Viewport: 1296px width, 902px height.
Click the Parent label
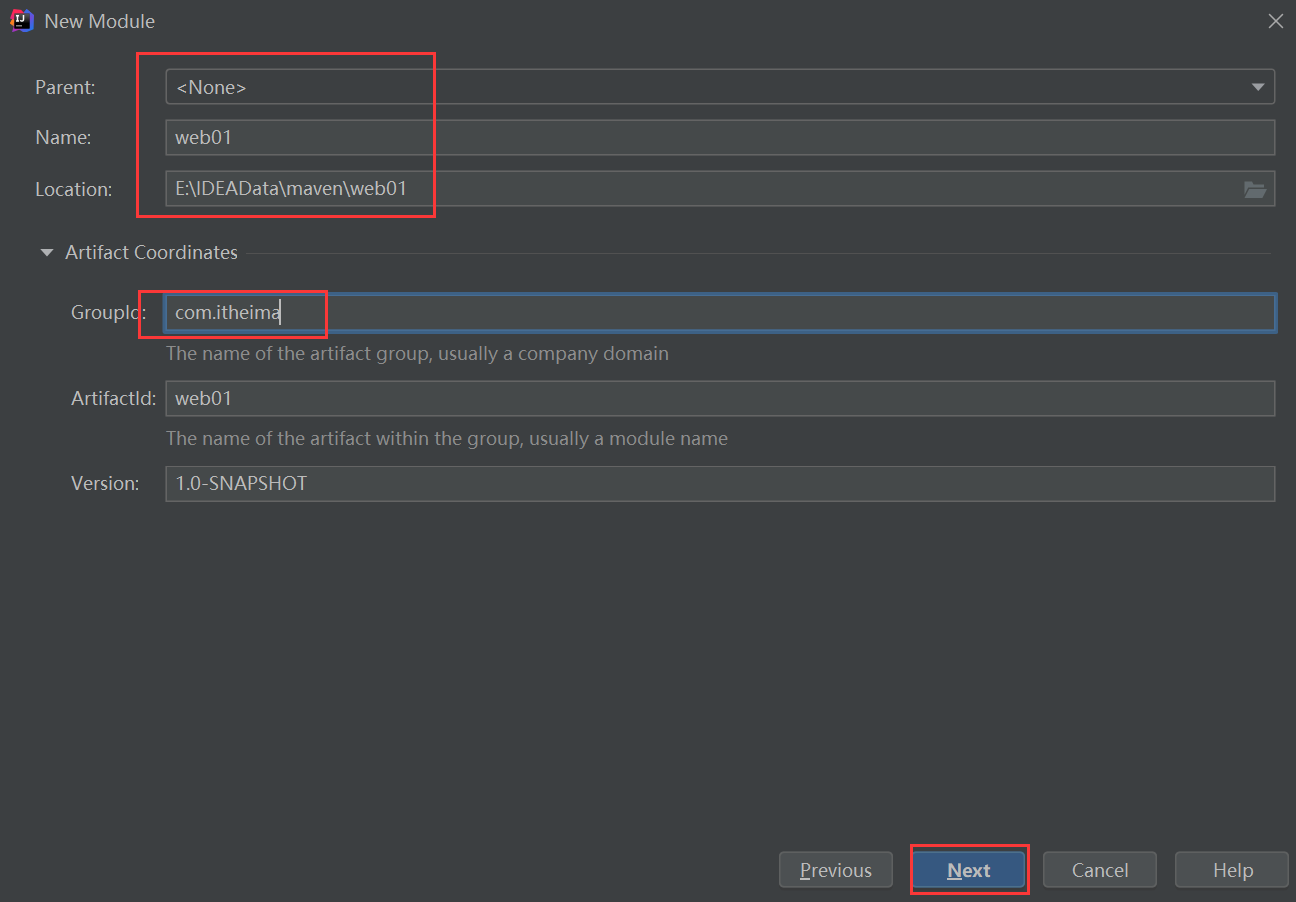click(66, 88)
